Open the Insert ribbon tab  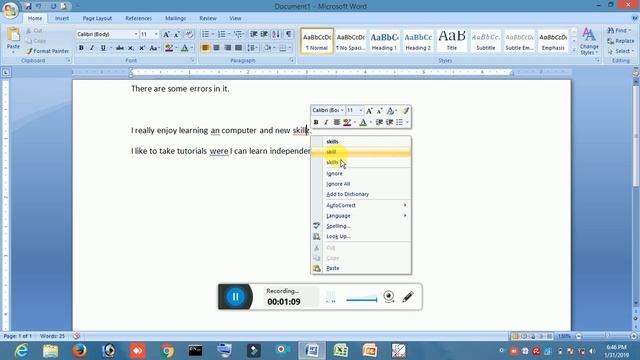pos(62,18)
